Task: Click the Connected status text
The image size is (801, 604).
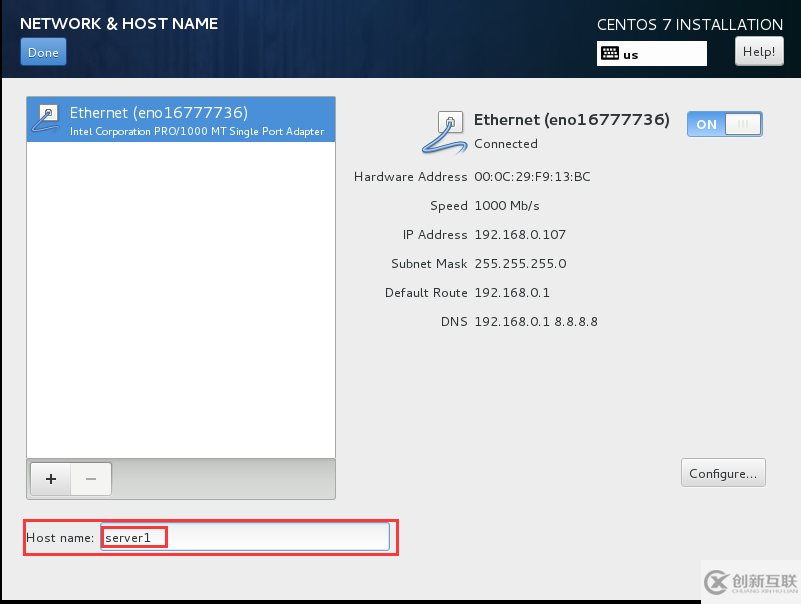Action: [x=506, y=144]
